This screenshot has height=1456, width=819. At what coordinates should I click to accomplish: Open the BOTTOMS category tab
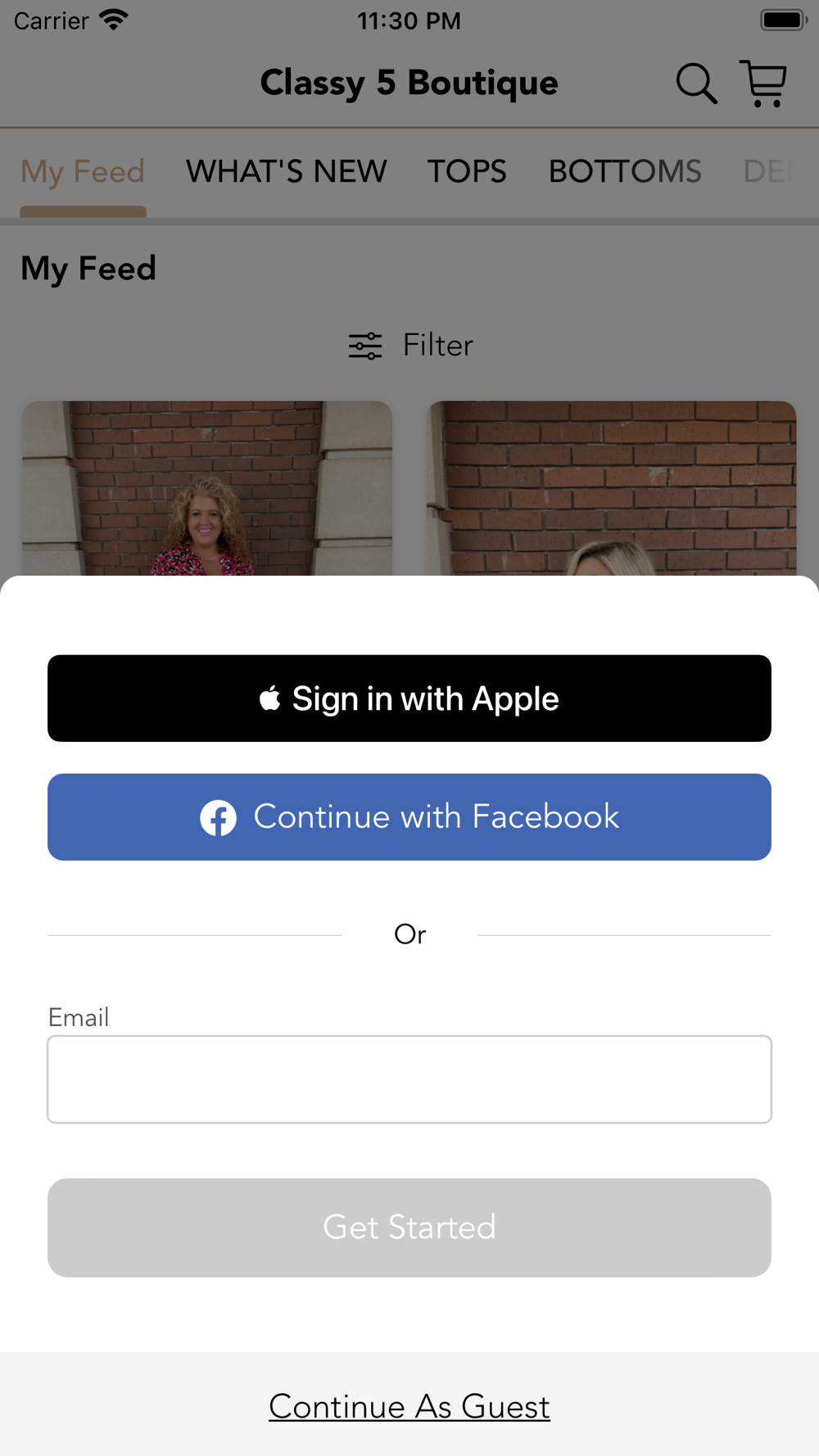point(625,171)
